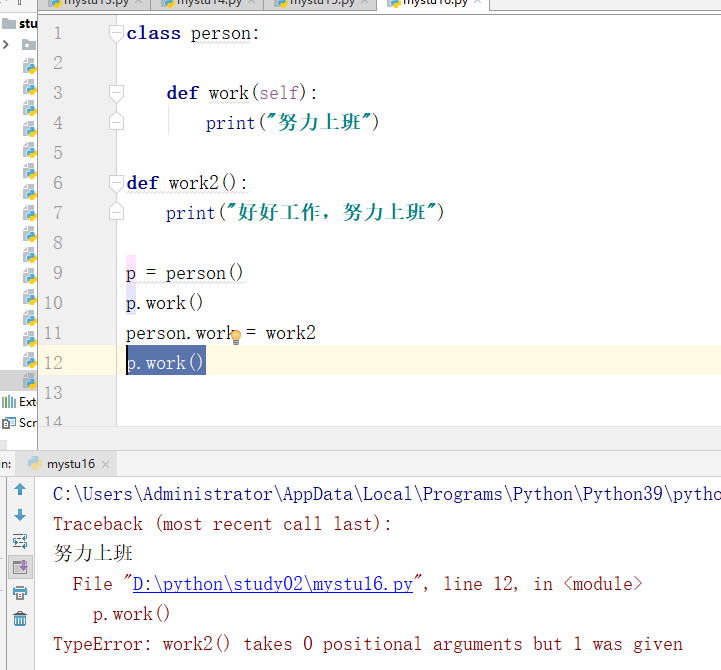Click 'p = person()' on line 9

point(184,273)
